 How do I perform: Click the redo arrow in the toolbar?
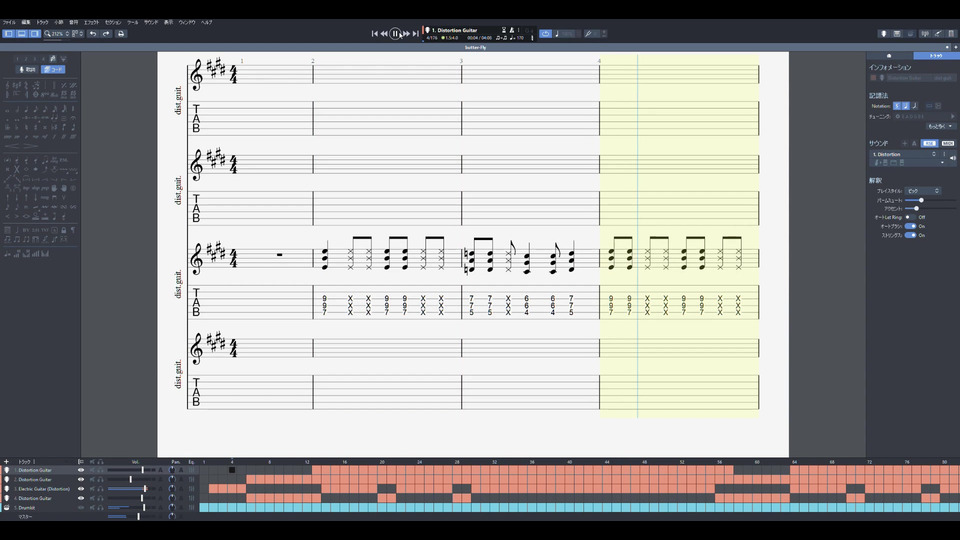tap(107, 34)
